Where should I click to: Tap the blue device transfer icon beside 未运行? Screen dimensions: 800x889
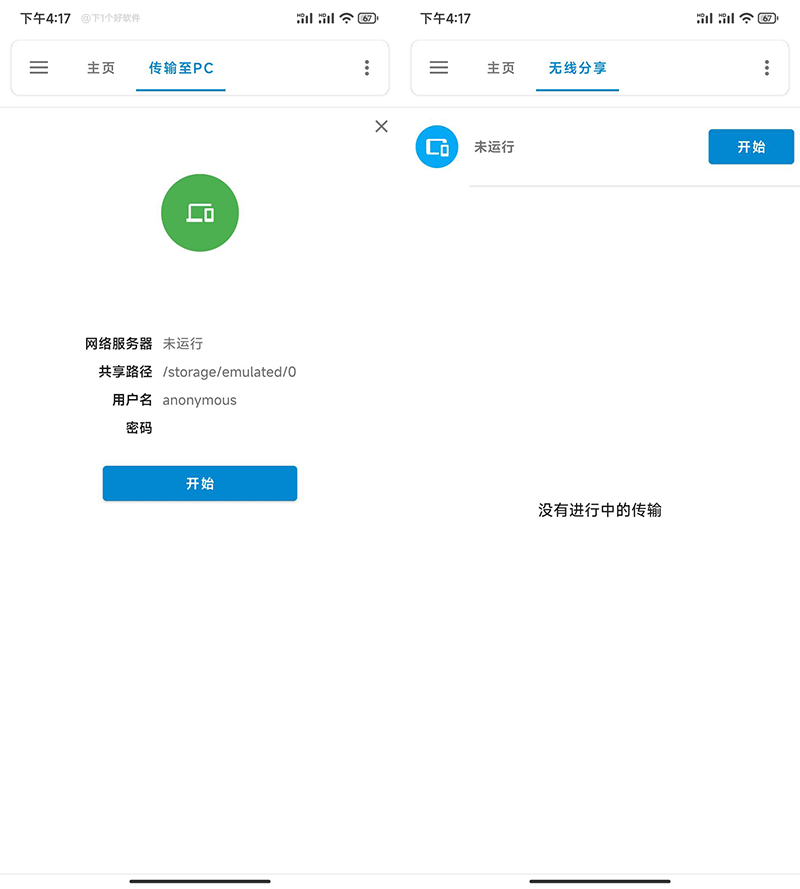point(436,146)
